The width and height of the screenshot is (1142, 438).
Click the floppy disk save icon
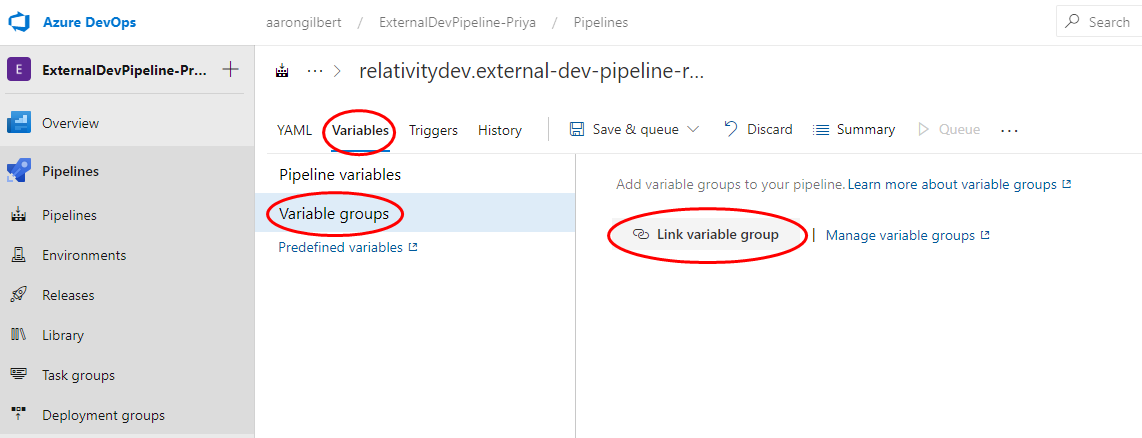(577, 129)
